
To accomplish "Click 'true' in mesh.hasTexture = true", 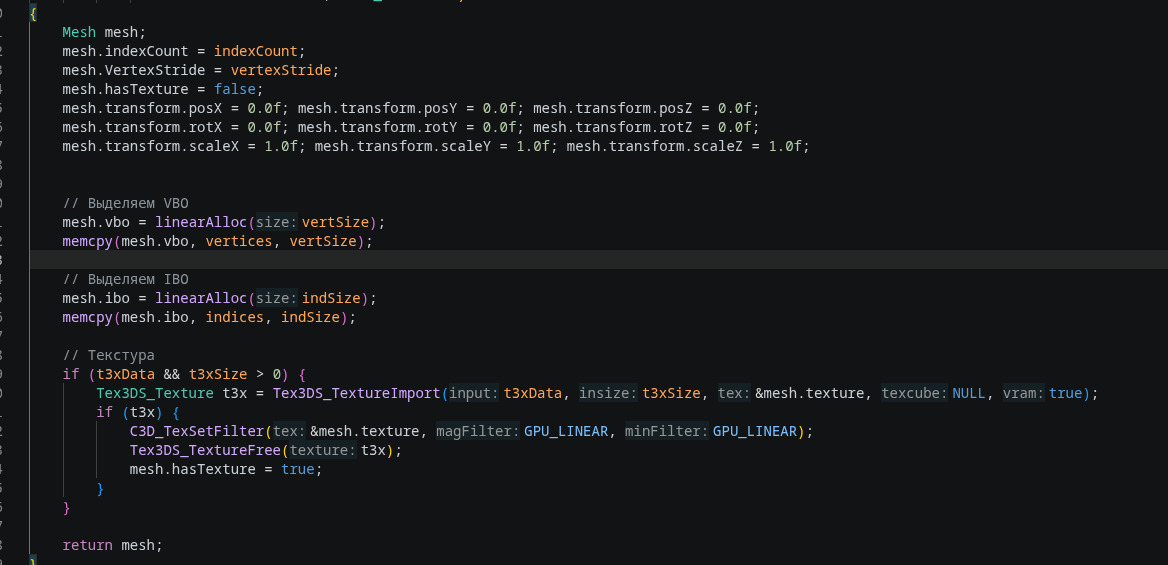I will click(x=297, y=469).
